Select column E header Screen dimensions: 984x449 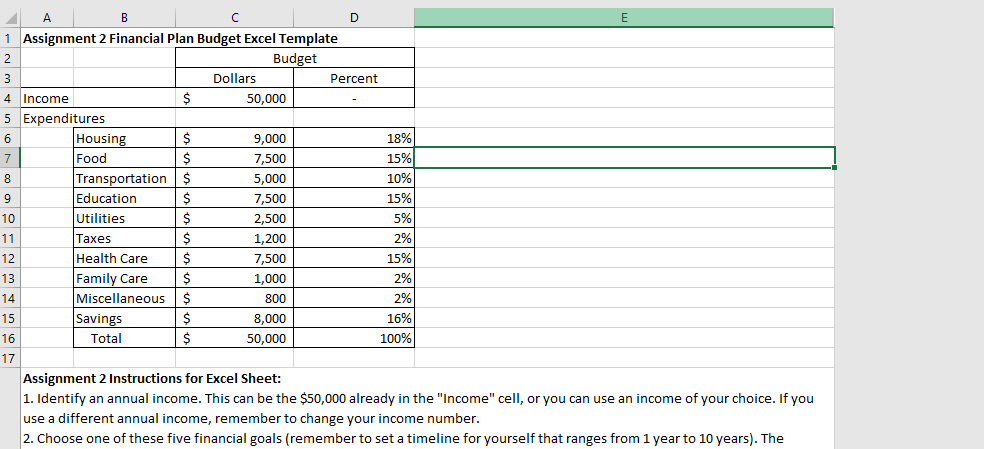(x=624, y=18)
